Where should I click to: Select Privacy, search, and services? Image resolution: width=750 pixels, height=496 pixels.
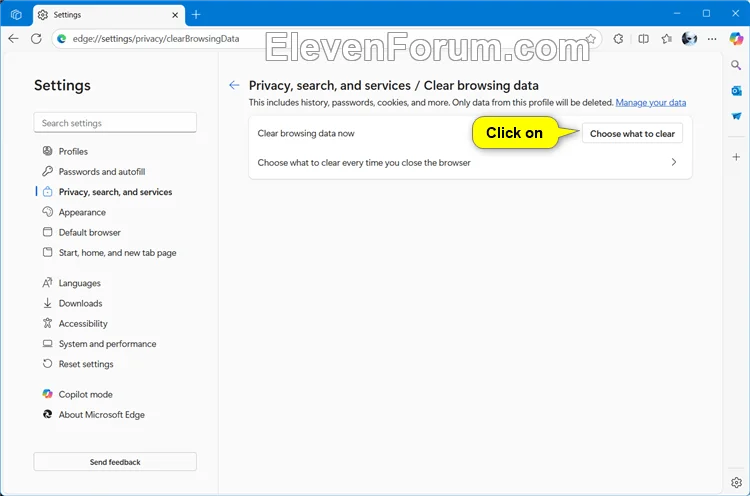115,192
